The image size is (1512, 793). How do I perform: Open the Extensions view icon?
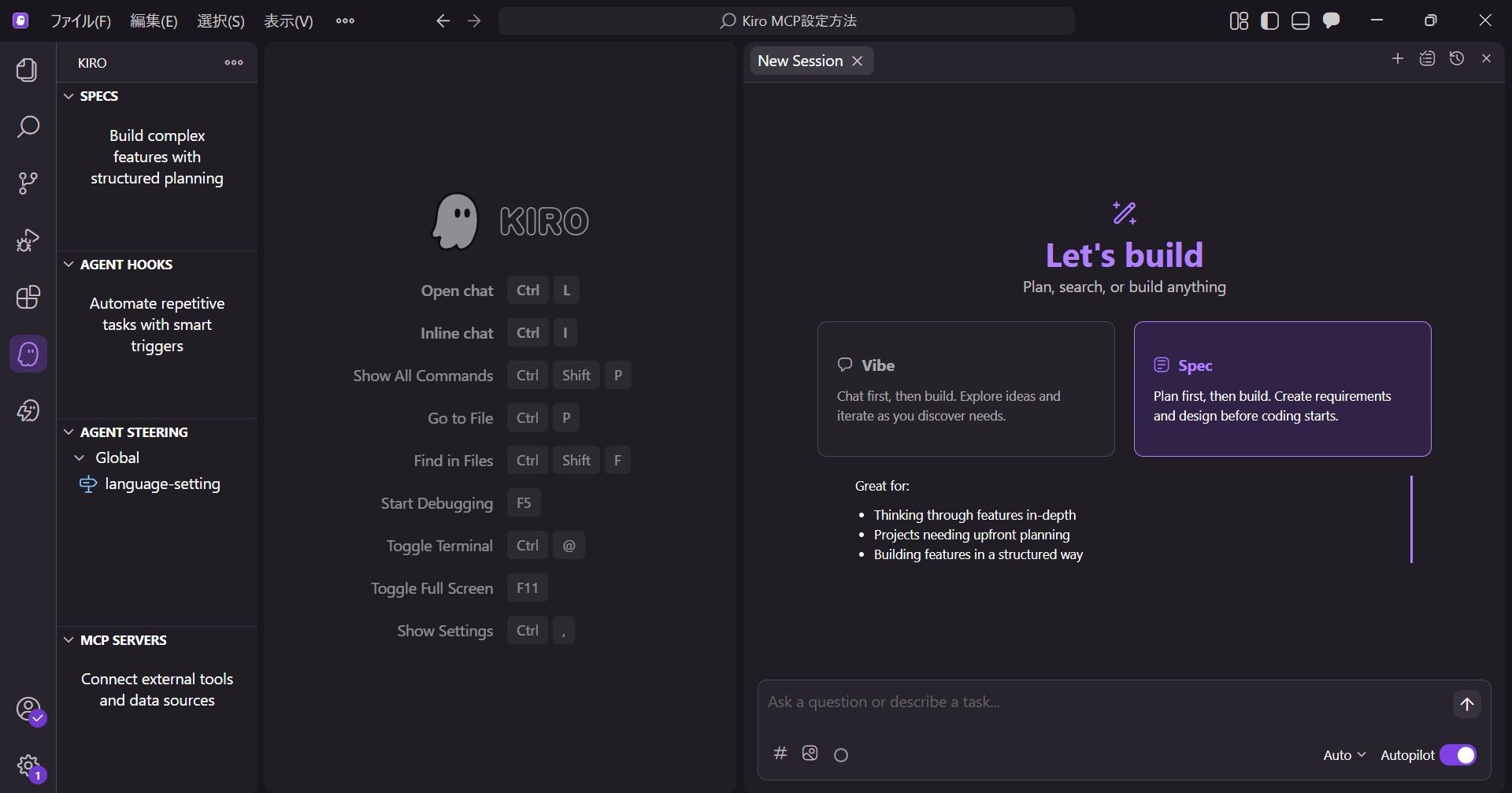tap(28, 297)
